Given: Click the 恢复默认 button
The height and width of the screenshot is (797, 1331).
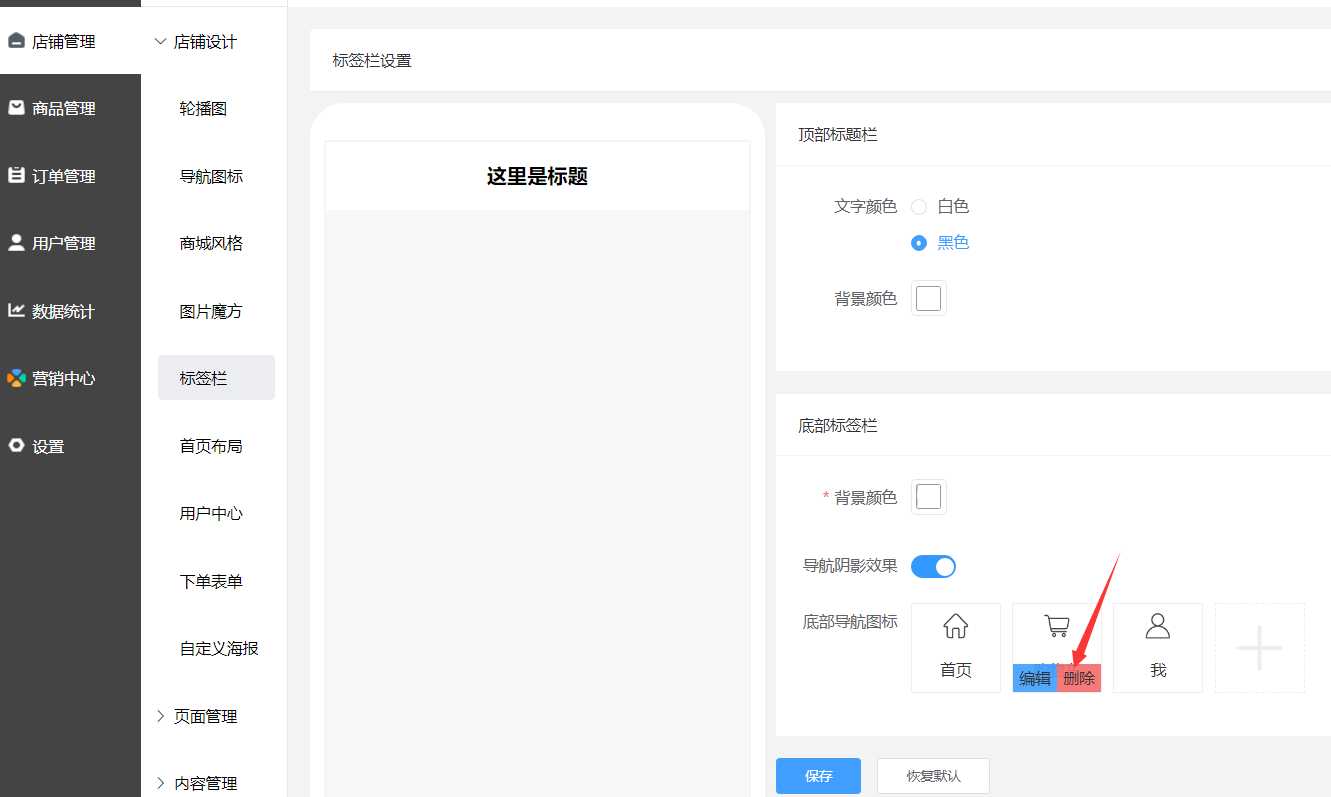Looking at the screenshot, I should [933, 776].
